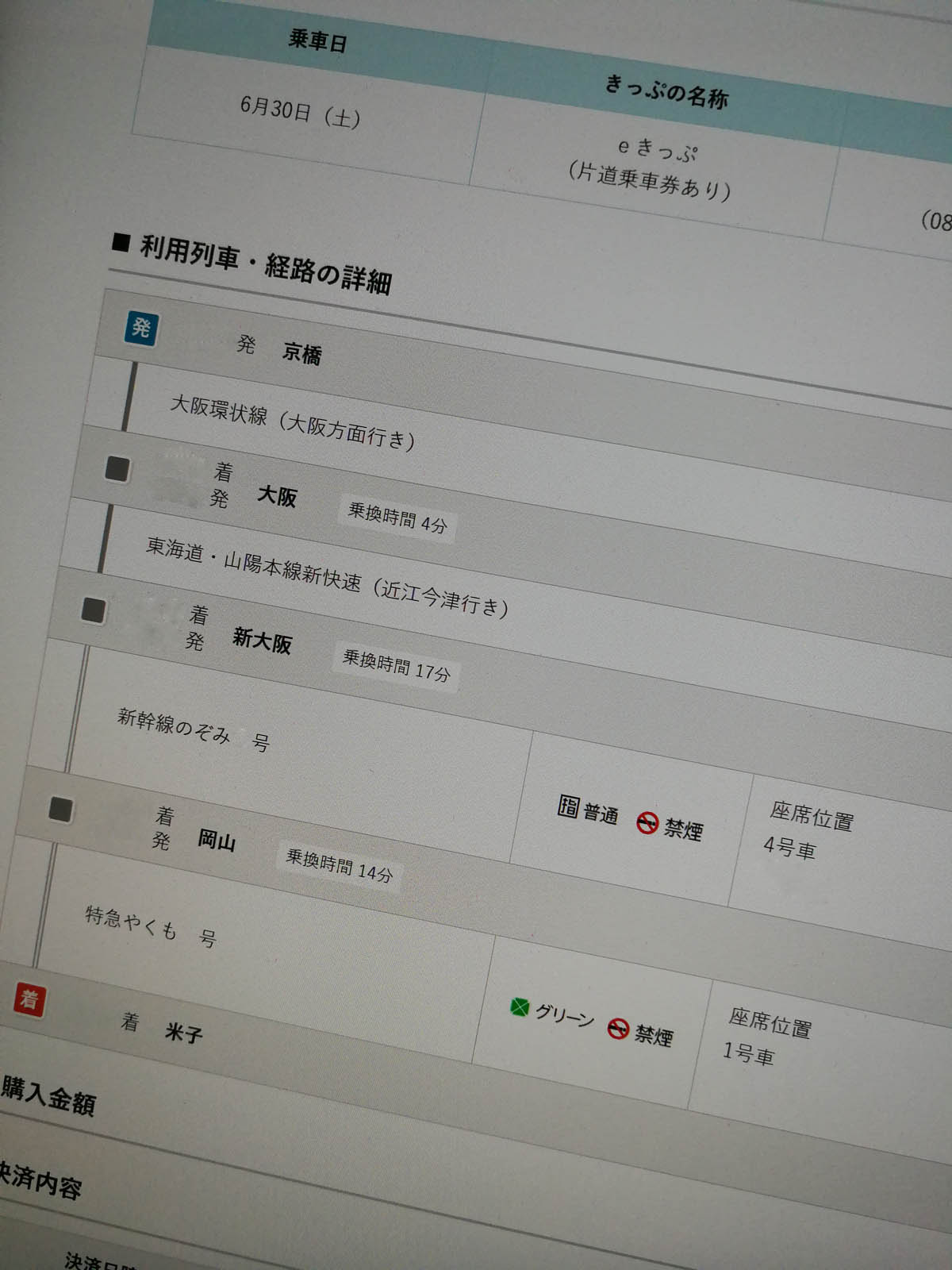Click the 京橋 departure station
952x1270 pixels.
(301, 352)
